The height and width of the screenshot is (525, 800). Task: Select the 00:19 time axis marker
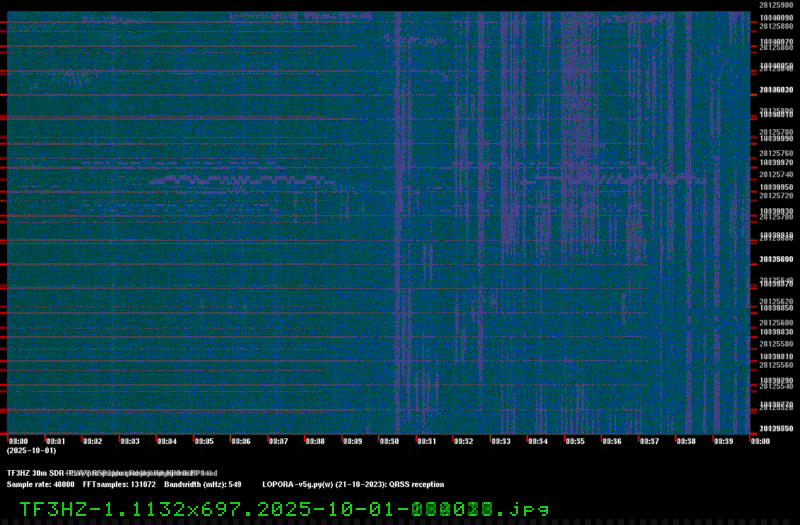[x=722, y=441]
